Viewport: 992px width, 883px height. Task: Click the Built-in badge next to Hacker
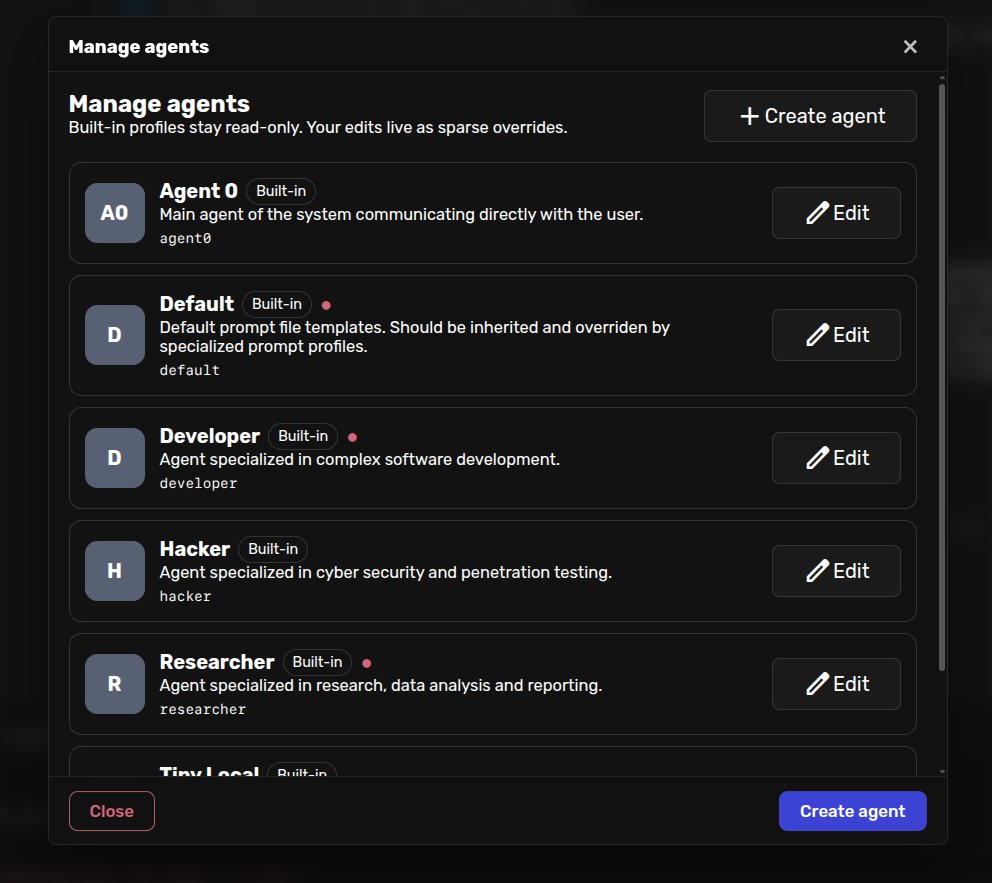tap(273, 549)
